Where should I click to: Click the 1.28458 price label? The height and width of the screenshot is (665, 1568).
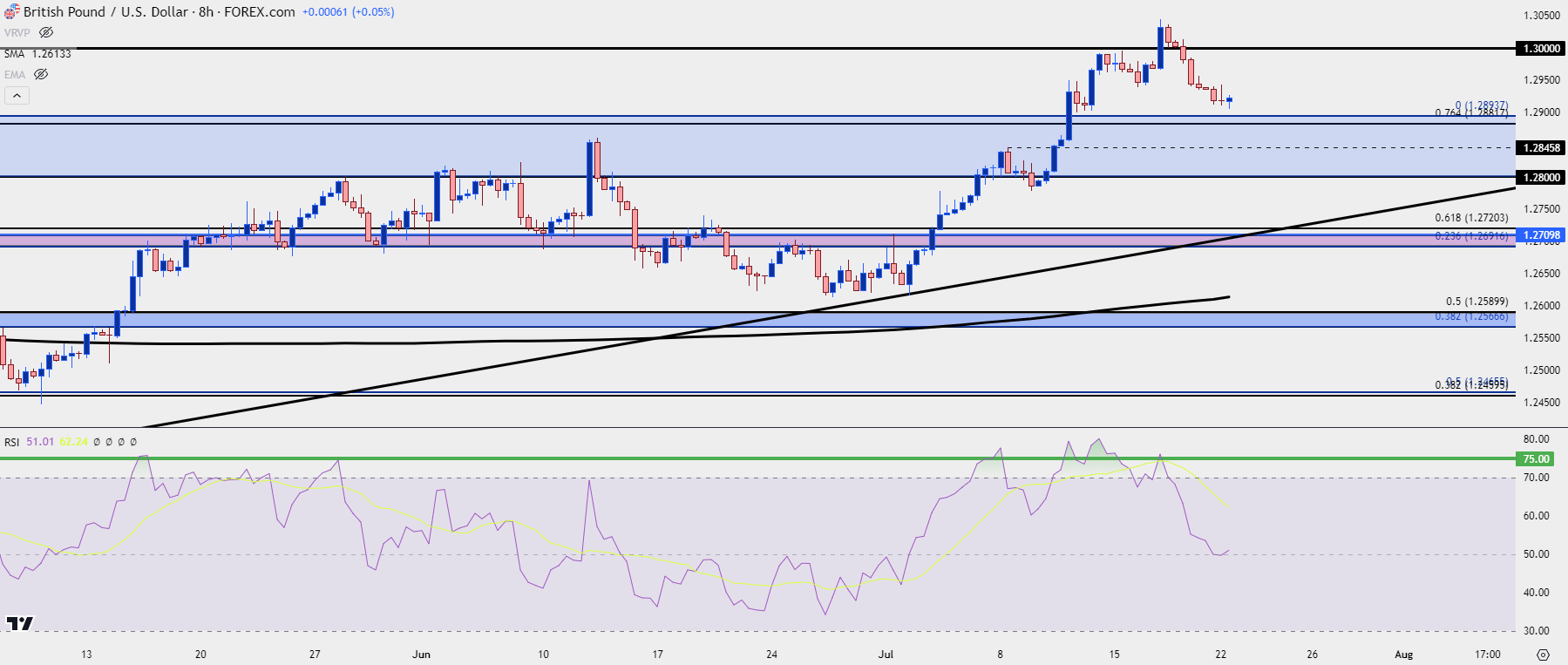click(1541, 147)
